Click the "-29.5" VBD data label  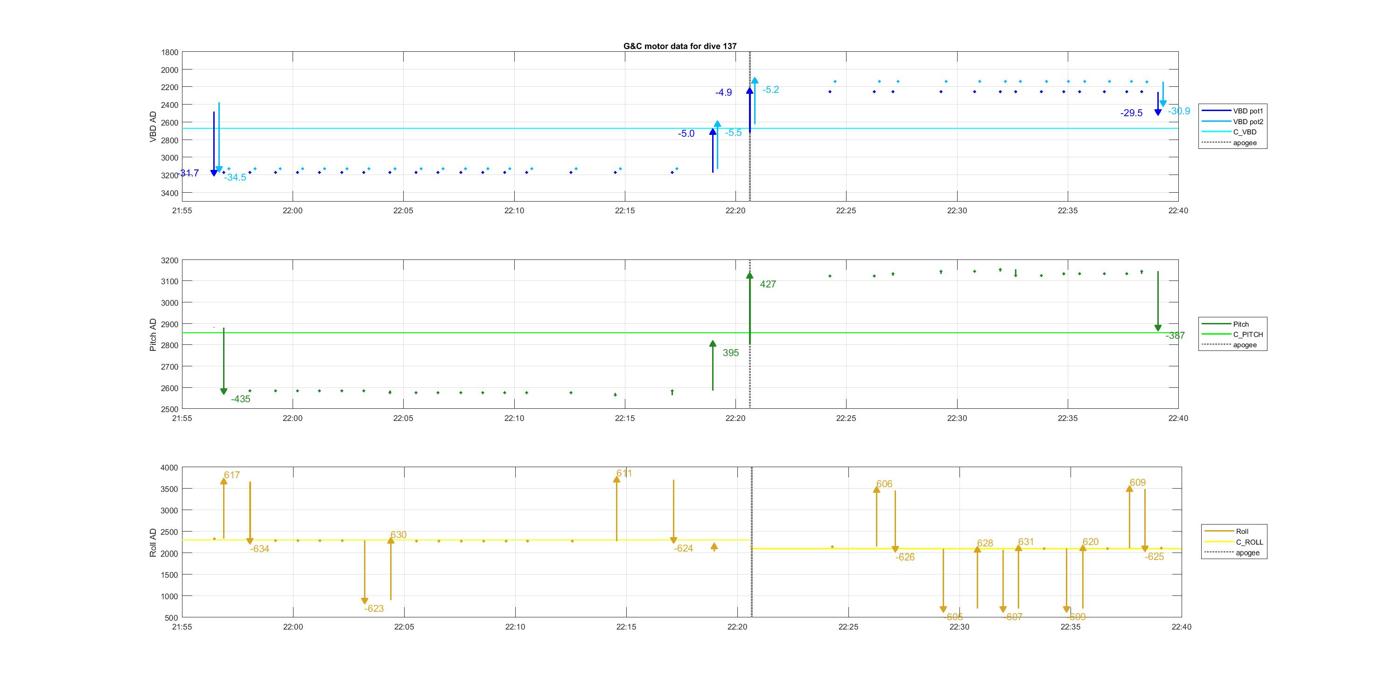tap(1131, 114)
